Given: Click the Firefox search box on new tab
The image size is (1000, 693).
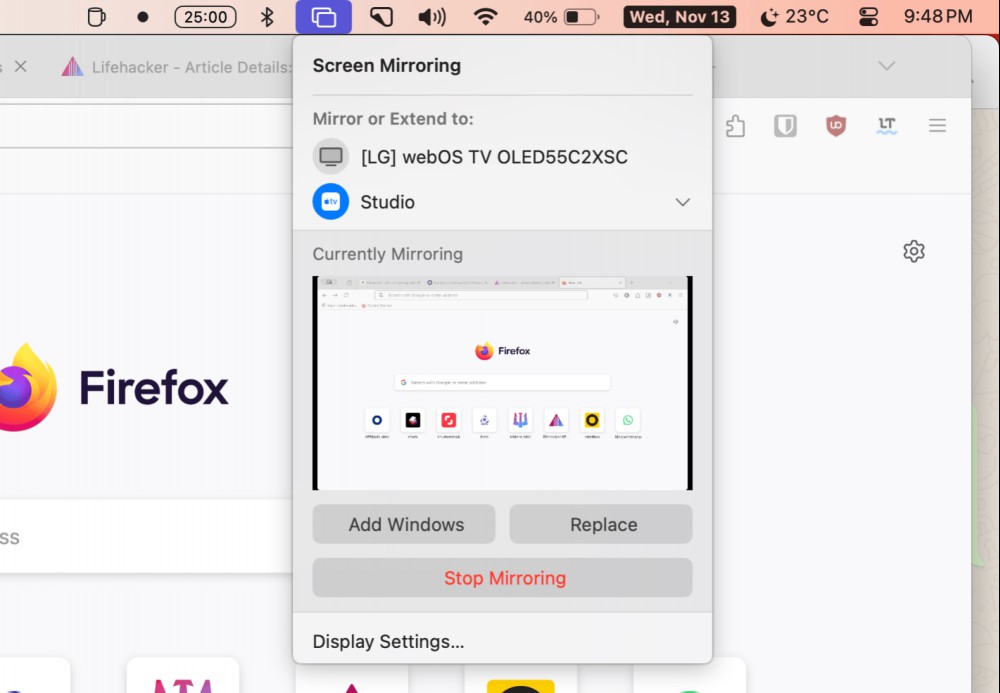Looking at the screenshot, I should [x=146, y=537].
